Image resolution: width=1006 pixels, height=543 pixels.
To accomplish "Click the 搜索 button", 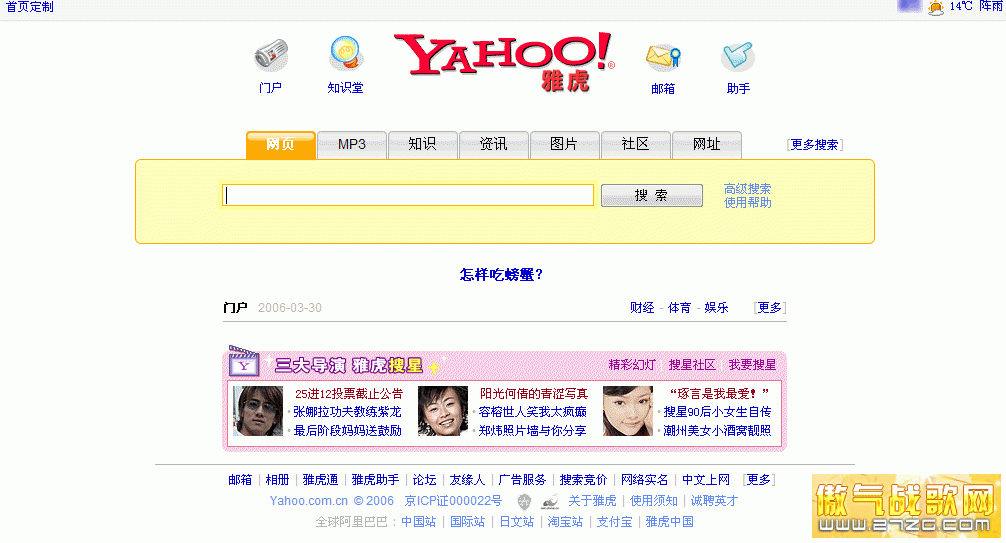I will [x=652, y=196].
